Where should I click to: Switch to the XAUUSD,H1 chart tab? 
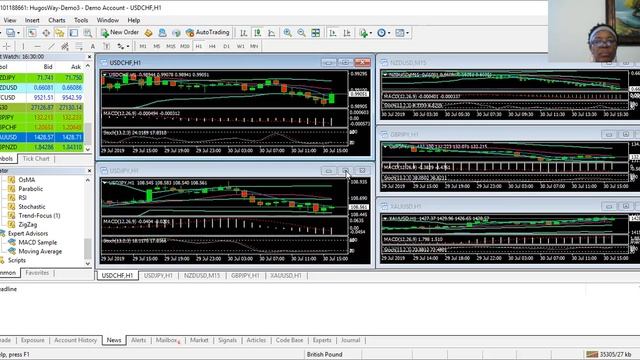pos(286,276)
